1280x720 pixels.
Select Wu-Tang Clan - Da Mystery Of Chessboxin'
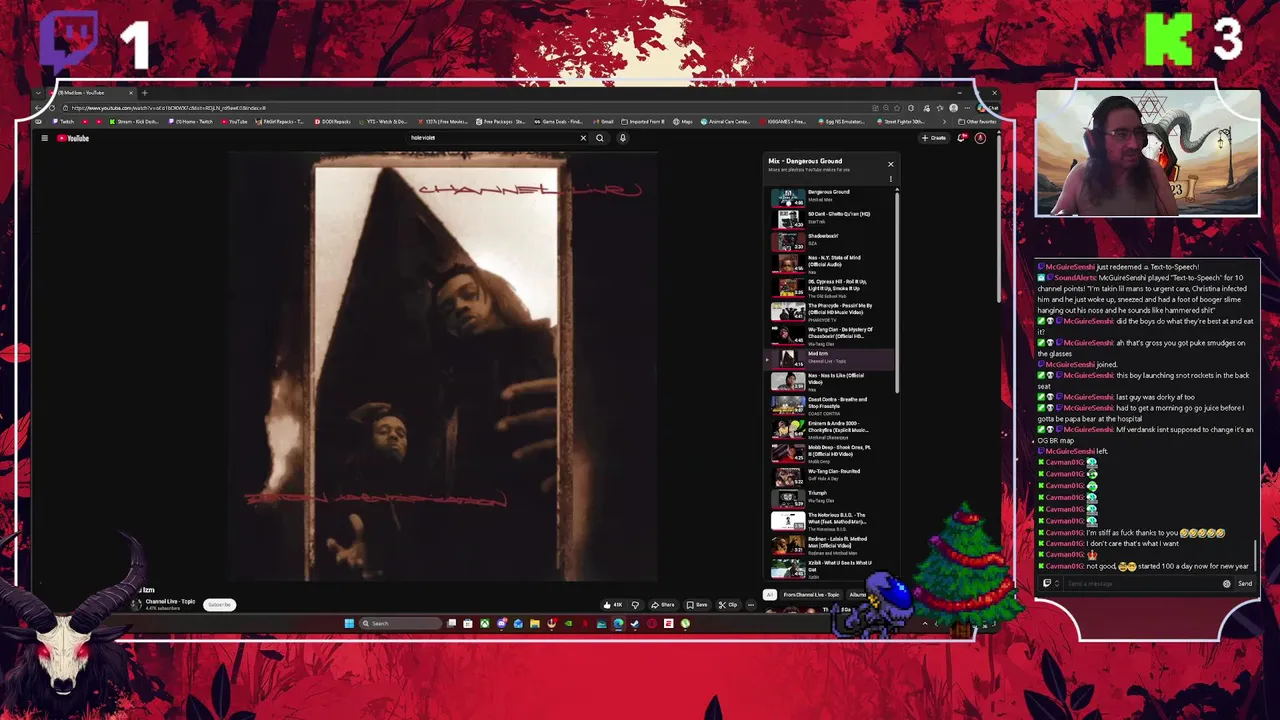tap(832, 336)
